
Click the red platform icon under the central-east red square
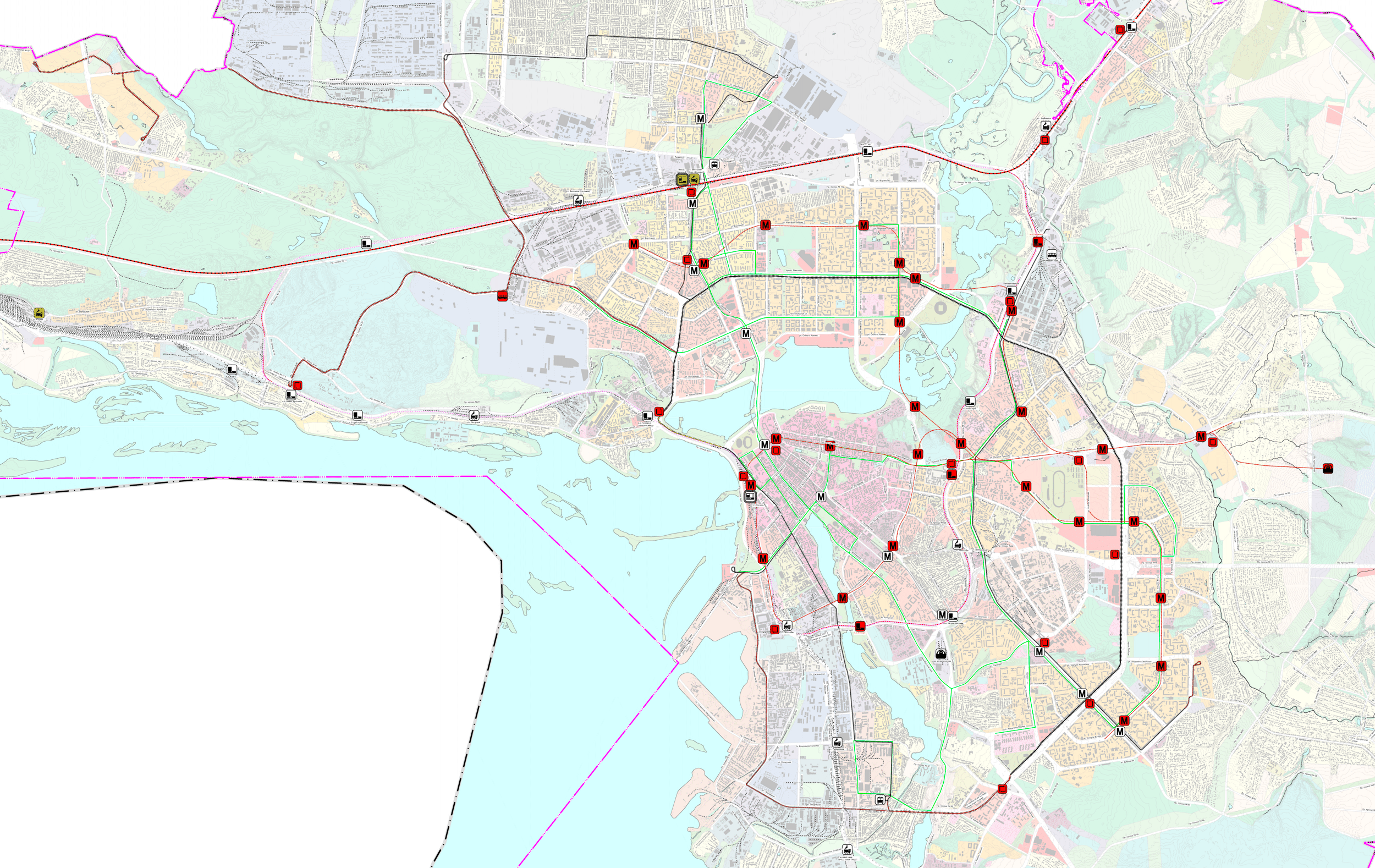952,474
